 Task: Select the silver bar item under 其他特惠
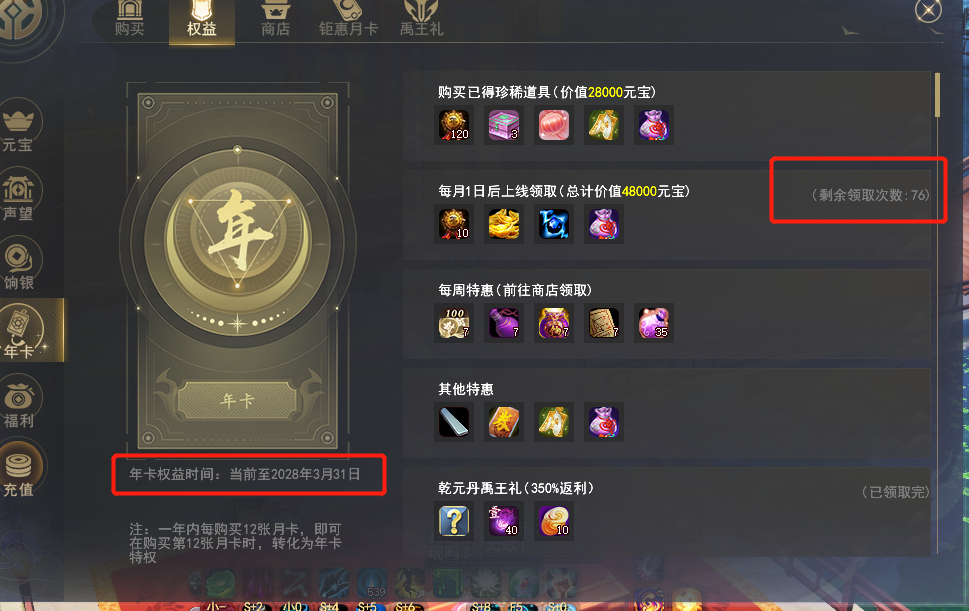[454, 422]
